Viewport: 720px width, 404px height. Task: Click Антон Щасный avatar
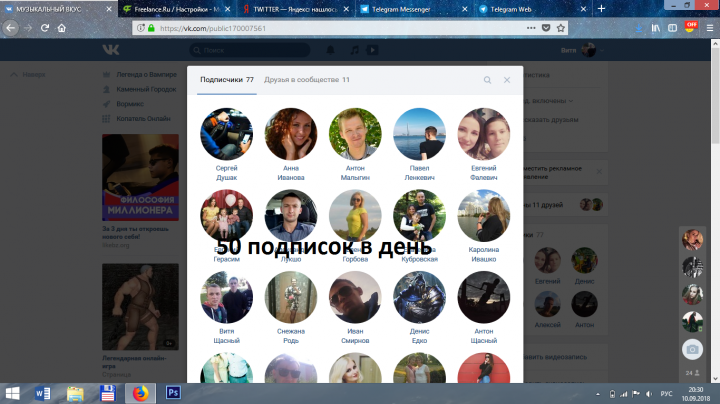(x=484, y=297)
